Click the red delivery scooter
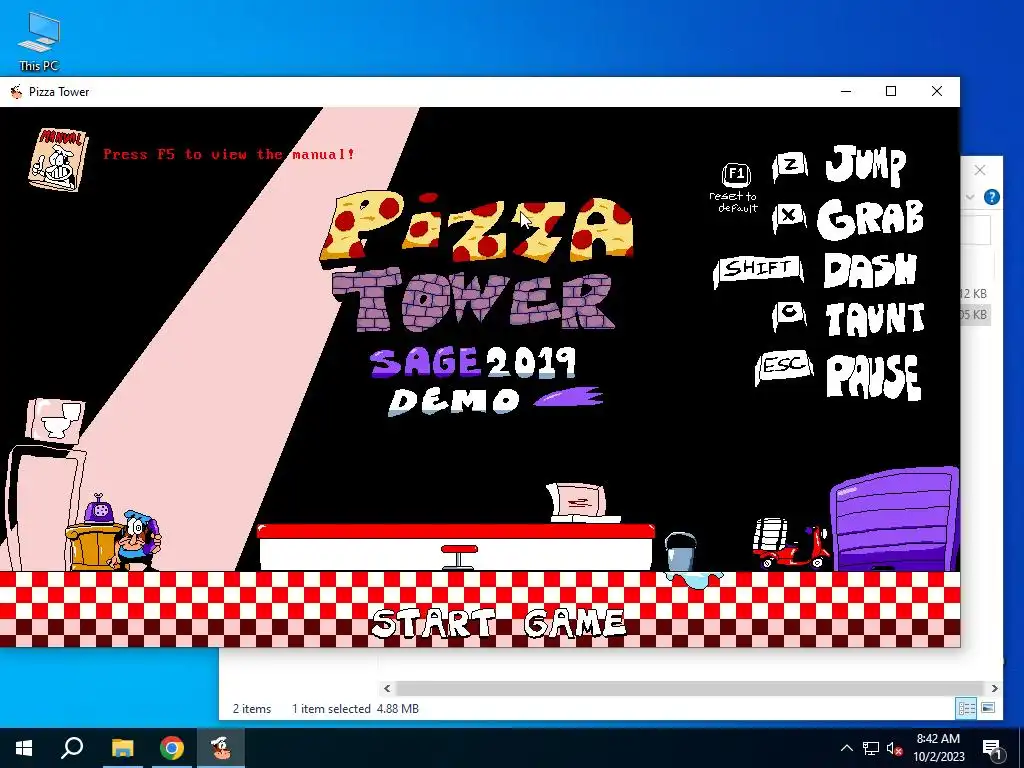The height and width of the screenshot is (768, 1024). pyautogui.click(x=792, y=543)
